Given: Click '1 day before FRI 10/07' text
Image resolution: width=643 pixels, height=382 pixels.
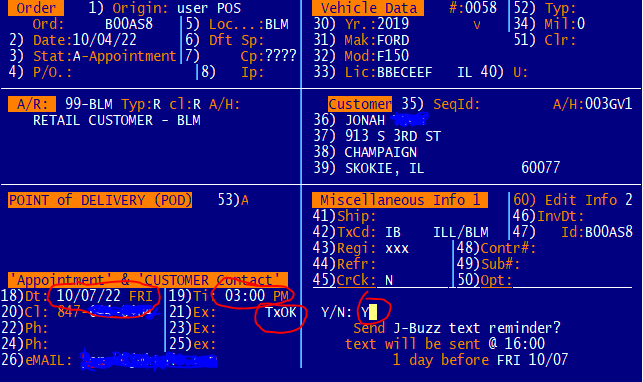Looking at the screenshot, I should [x=480, y=359].
